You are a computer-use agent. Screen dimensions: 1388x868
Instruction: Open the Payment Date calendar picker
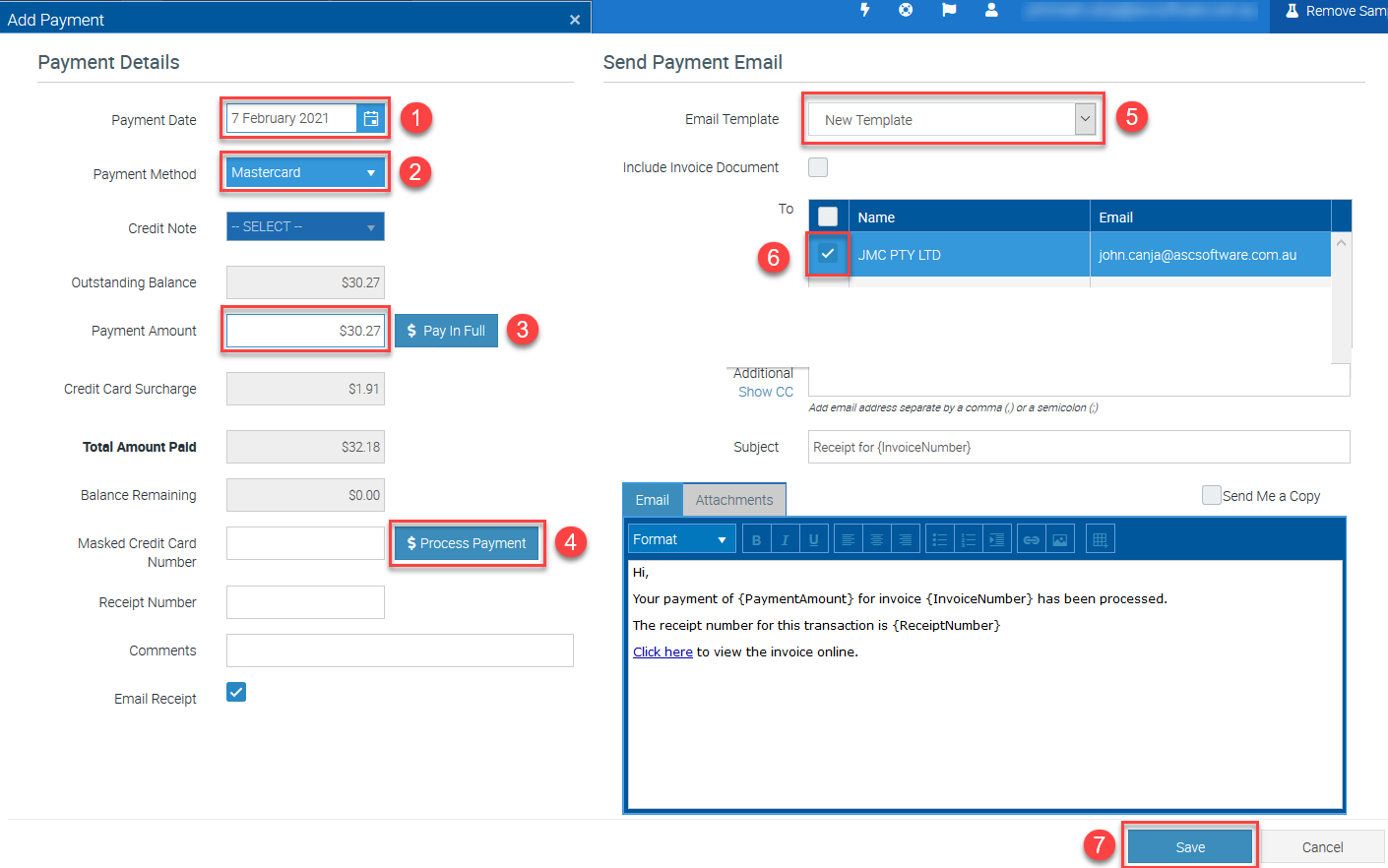click(x=371, y=119)
